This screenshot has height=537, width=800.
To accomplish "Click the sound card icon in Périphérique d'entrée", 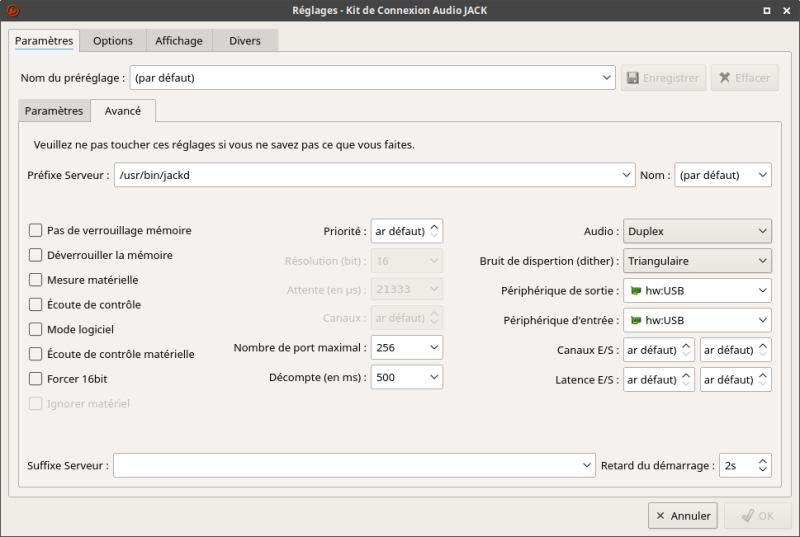I will [636, 321].
